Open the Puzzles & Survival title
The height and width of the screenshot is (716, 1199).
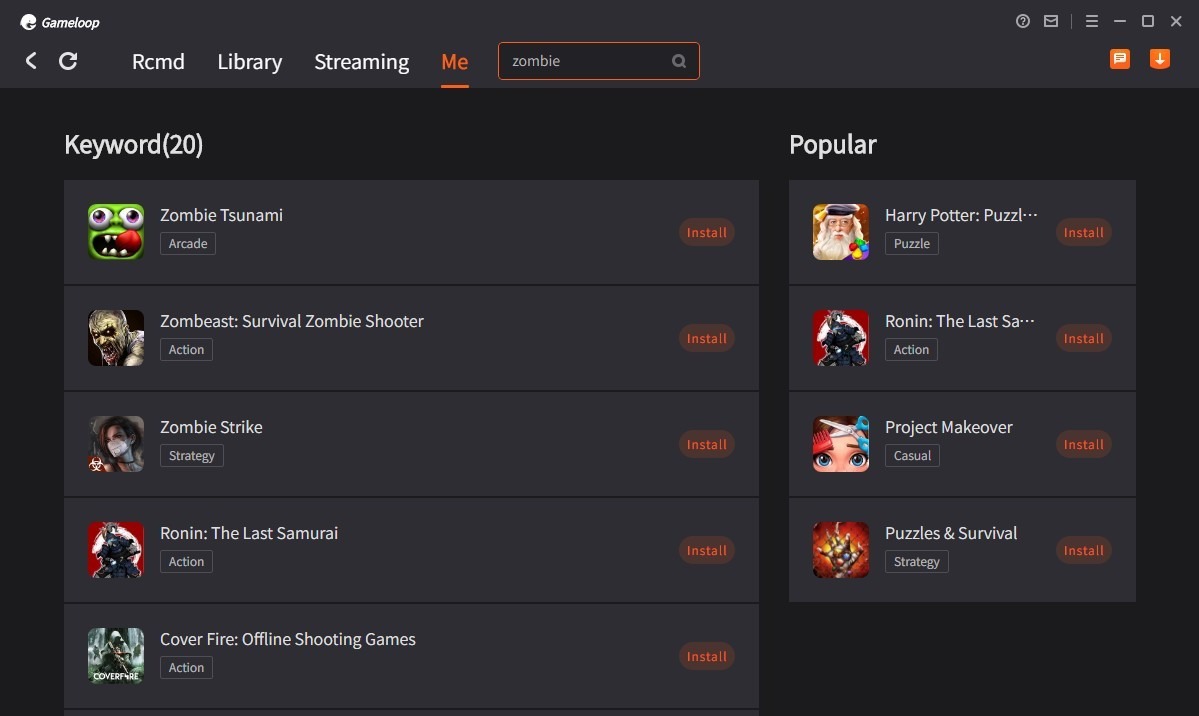tap(951, 533)
